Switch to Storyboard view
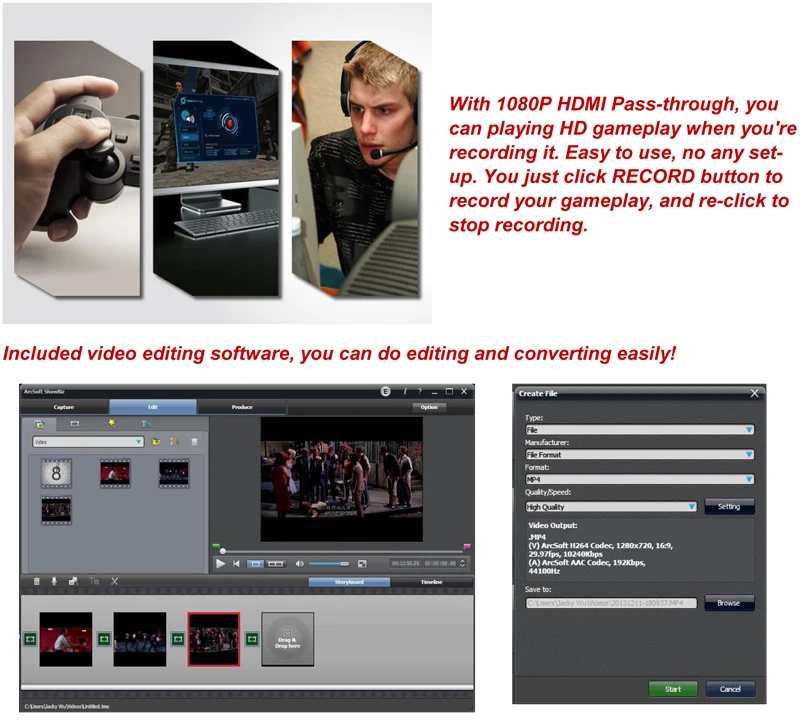This screenshot has width=800, height=728. coord(349,581)
